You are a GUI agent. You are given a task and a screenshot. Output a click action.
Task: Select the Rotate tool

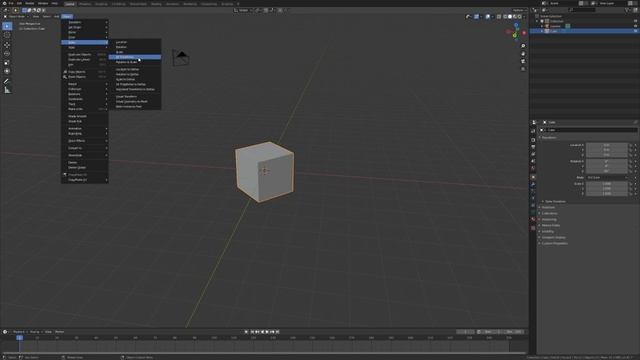coord(7,53)
